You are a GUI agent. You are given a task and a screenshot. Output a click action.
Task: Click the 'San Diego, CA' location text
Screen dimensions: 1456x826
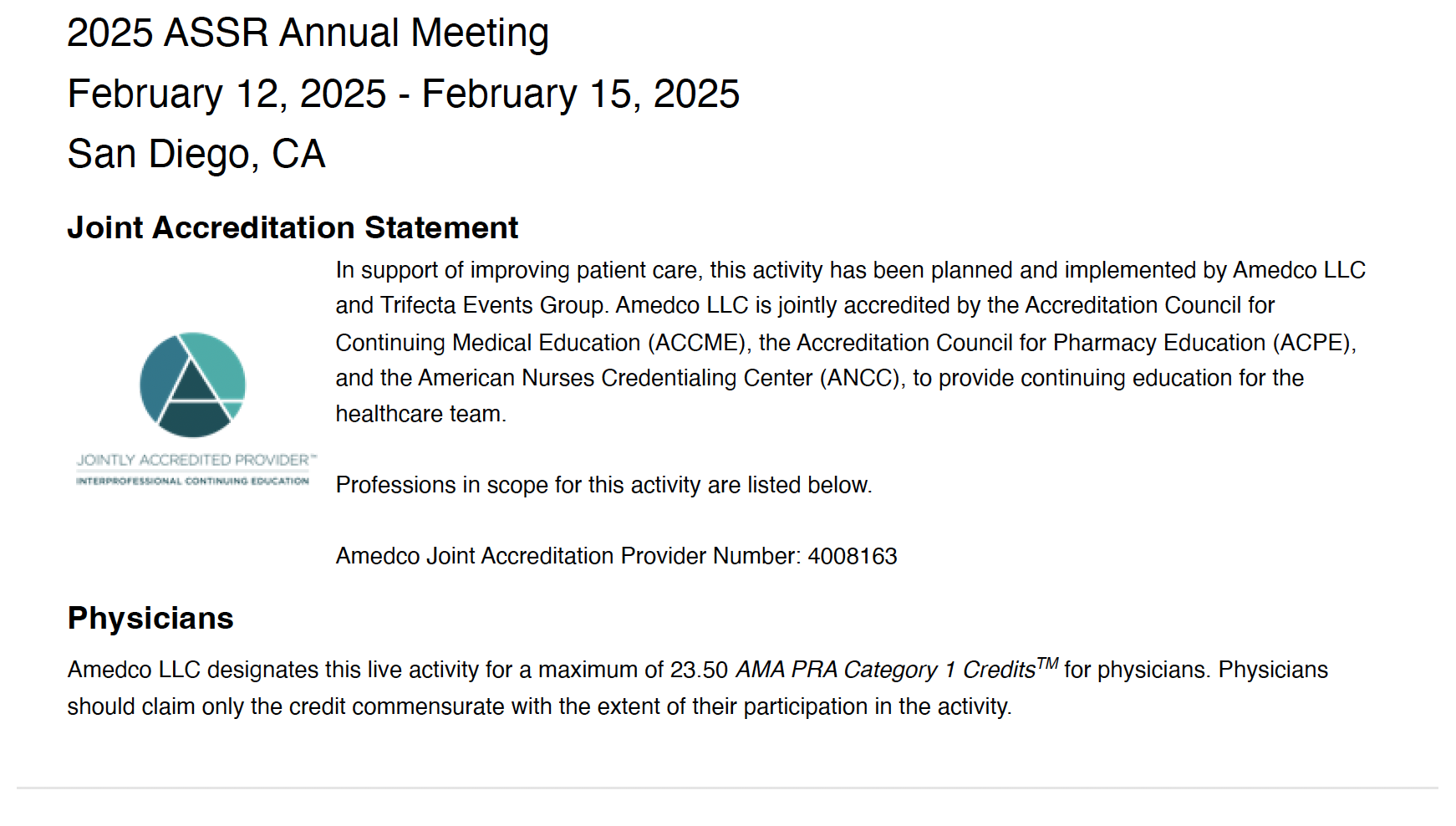click(x=196, y=155)
